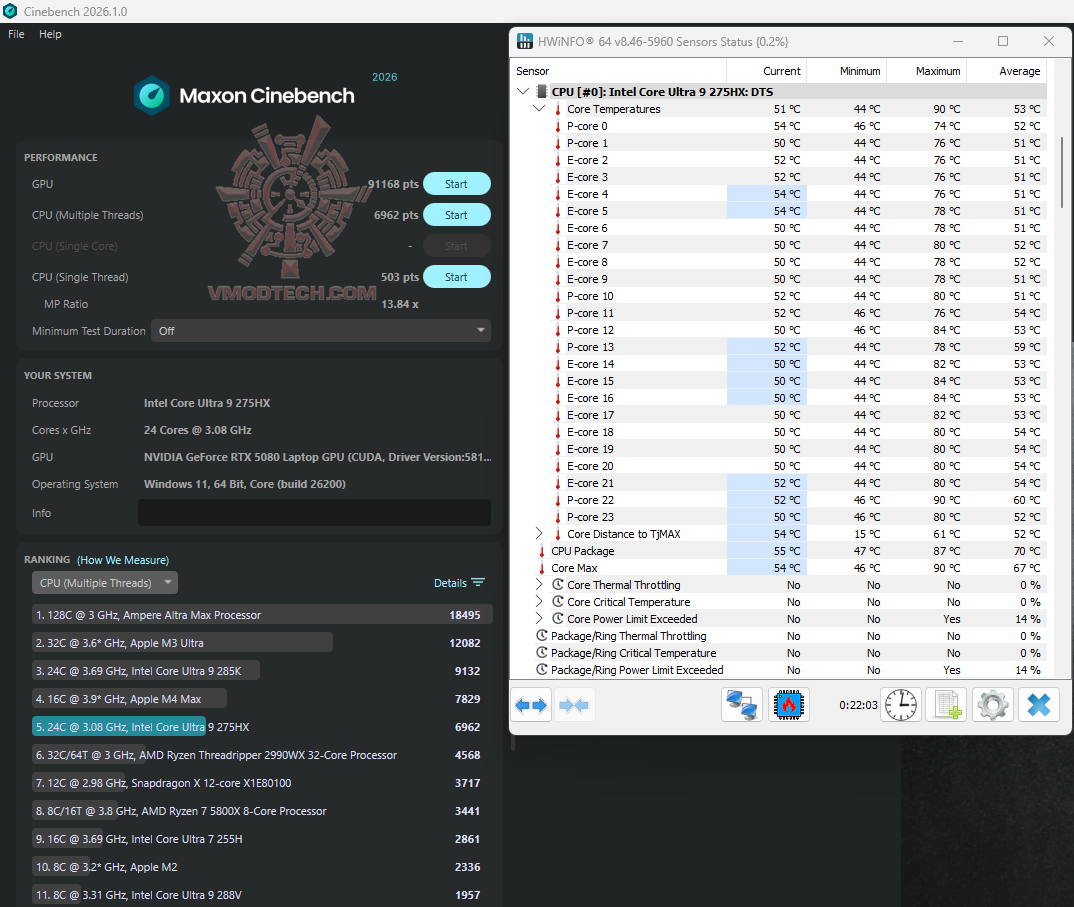Viewport: 1074px width, 907px height.
Task: Click clock icon beside Core Critical Temperature
Action: coord(558,601)
